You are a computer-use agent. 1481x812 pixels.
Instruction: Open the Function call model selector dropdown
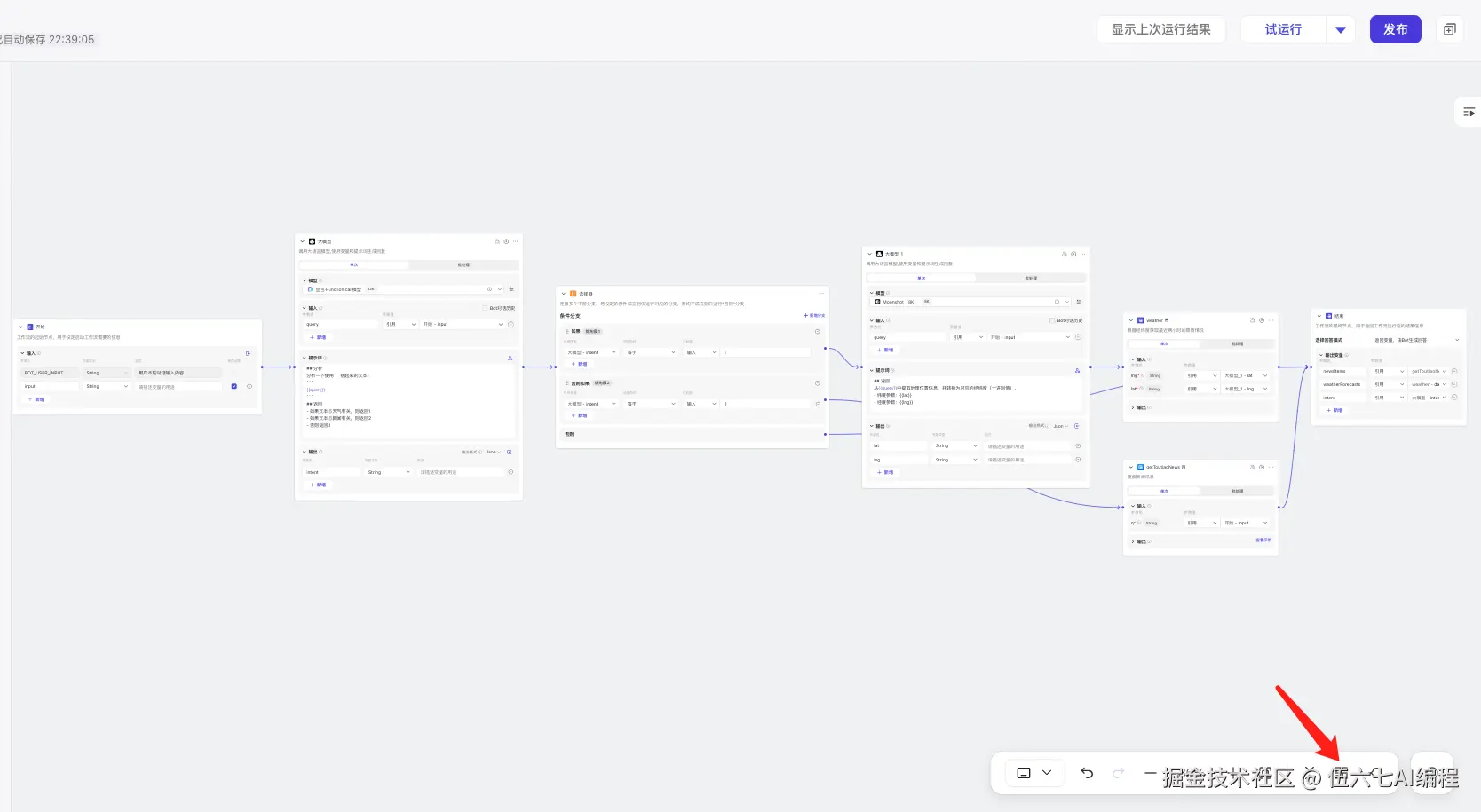[404, 289]
